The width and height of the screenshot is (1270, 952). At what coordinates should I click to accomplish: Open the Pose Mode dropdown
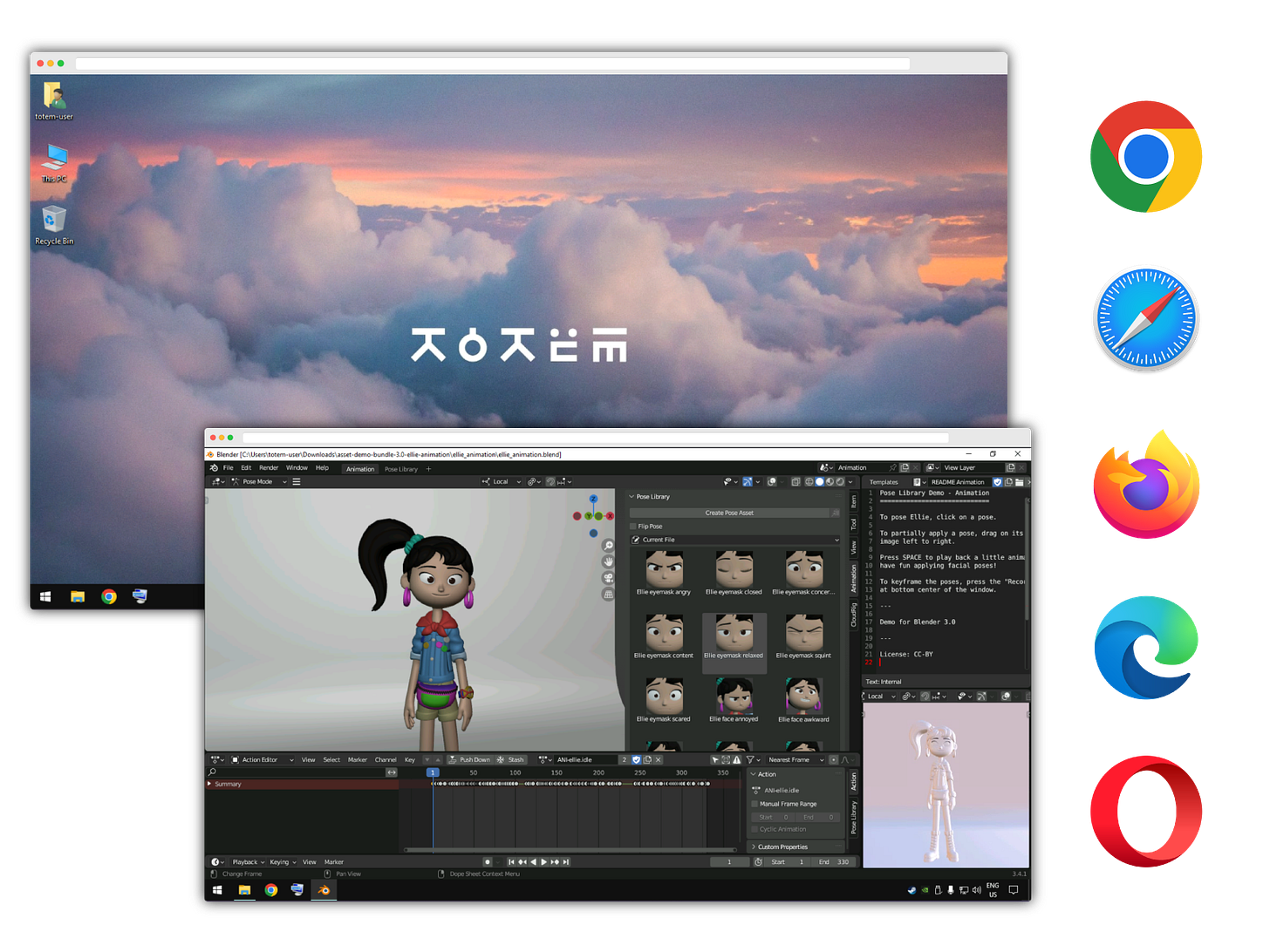[259, 481]
